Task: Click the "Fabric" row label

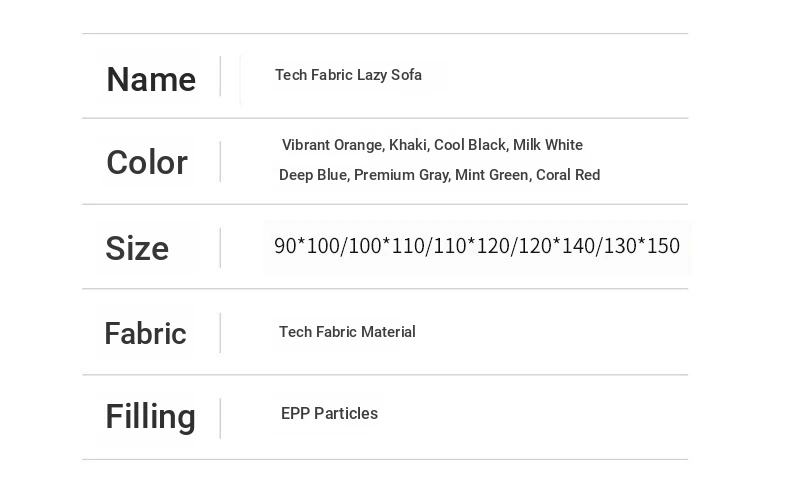Action: [x=145, y=333]
